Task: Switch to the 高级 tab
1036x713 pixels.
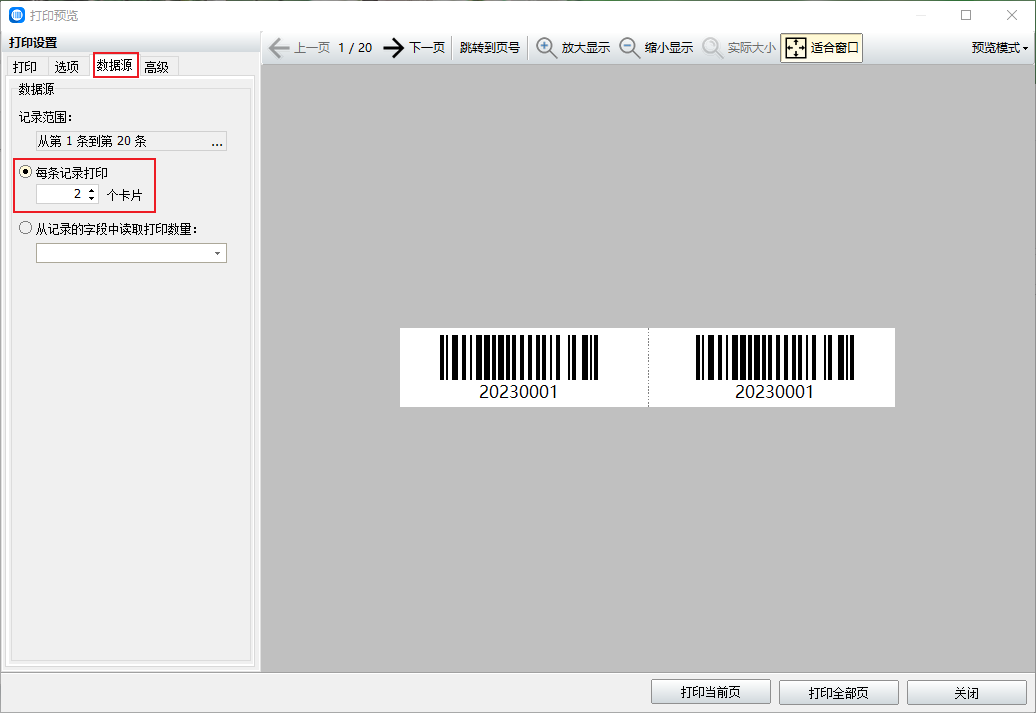Action: click(157, 67)
